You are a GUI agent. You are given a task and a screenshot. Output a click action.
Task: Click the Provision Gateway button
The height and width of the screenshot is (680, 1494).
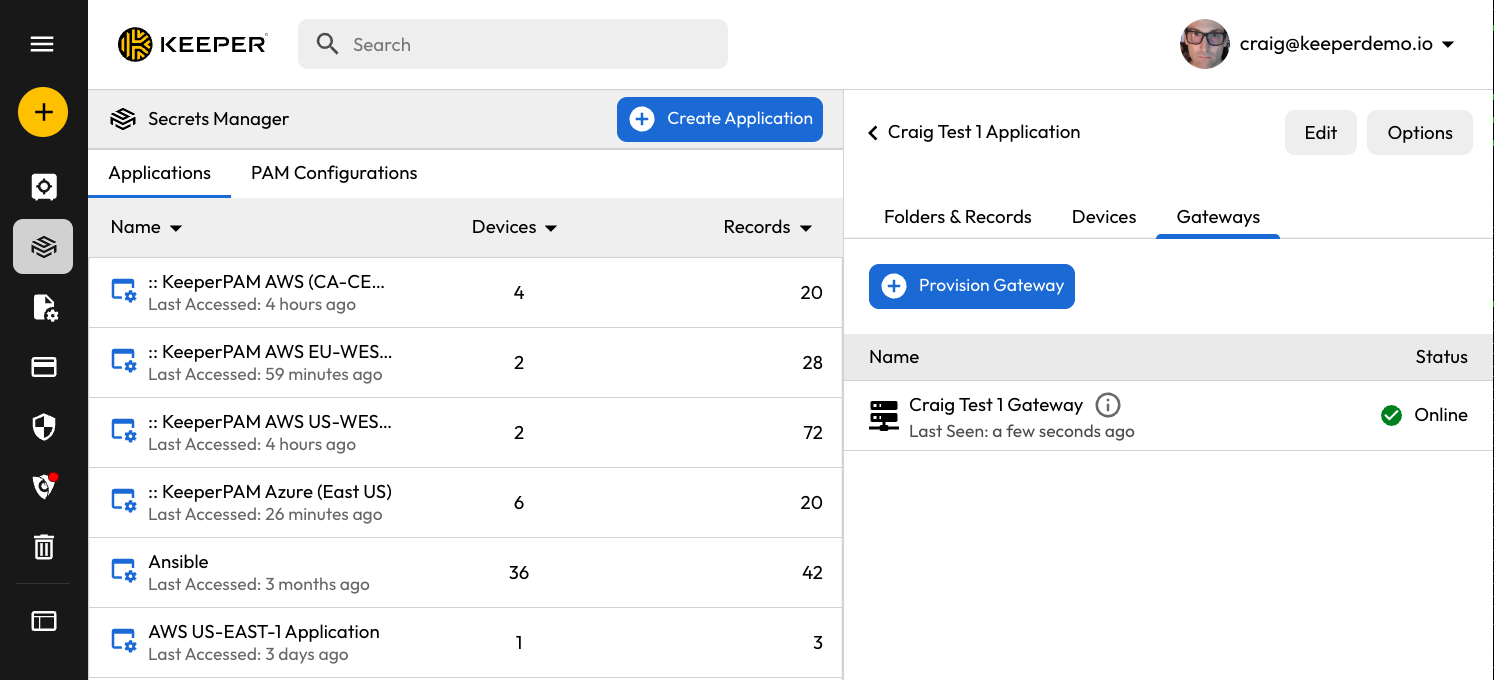coord(971,286)
